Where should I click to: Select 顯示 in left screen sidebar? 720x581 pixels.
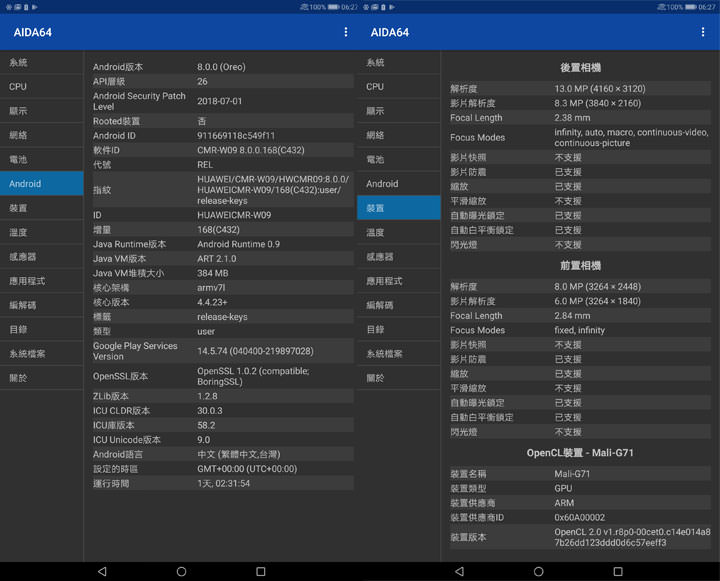click(42, 111)
